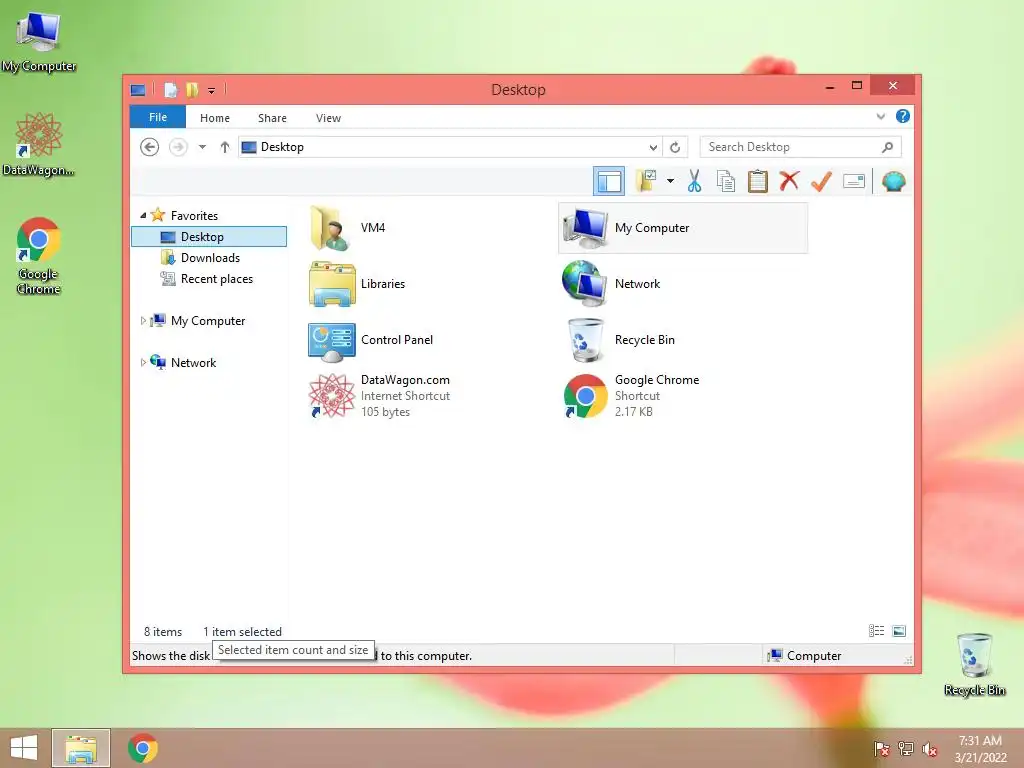Select Google Chrome Shortcut in file list

[x=631, y=396]
